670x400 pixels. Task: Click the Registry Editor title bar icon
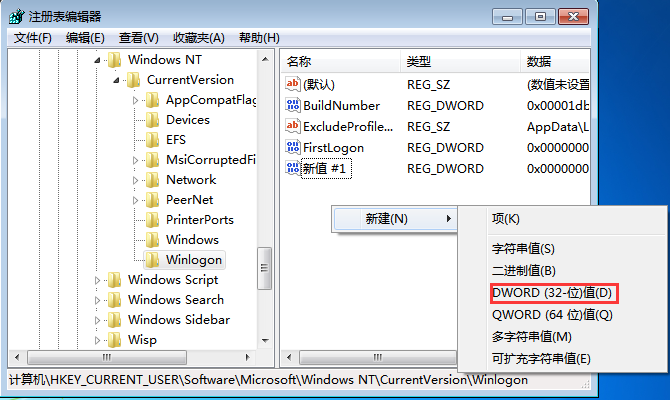17,17
